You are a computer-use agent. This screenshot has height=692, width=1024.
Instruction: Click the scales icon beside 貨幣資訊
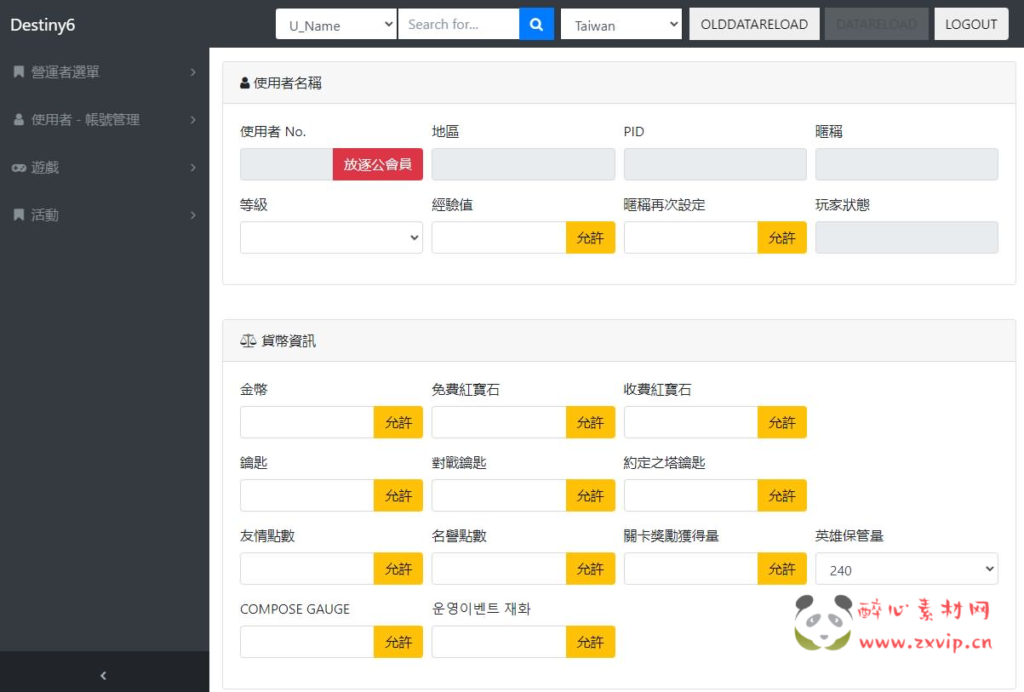[x=247, y=340]
